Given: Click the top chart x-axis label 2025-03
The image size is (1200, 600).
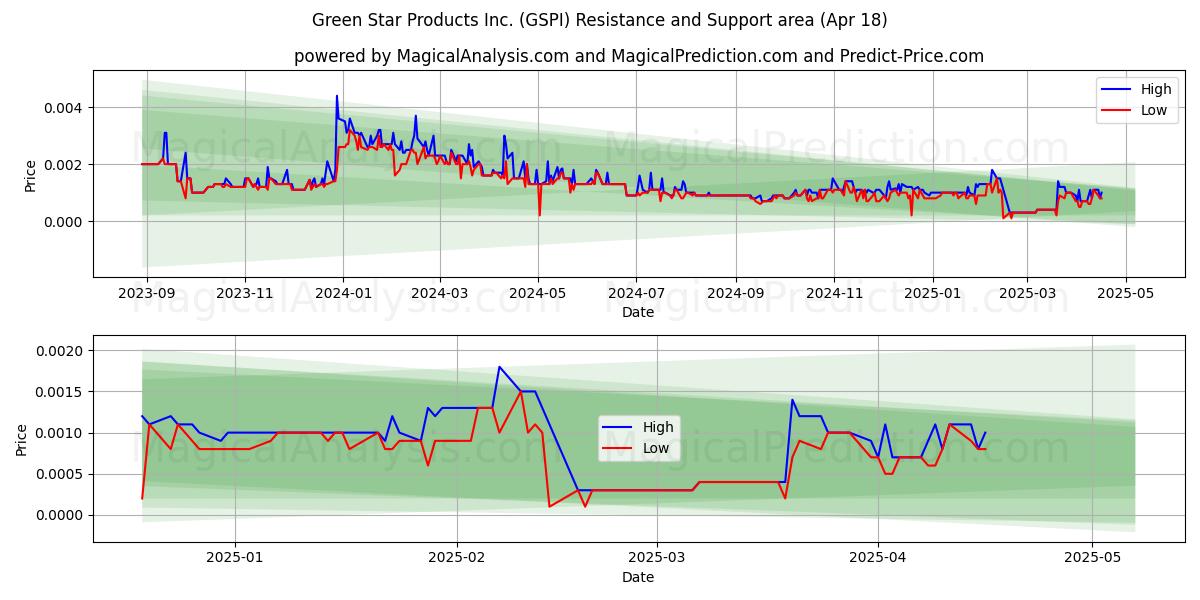Looking at the screenshot, I should [1027, 294].
